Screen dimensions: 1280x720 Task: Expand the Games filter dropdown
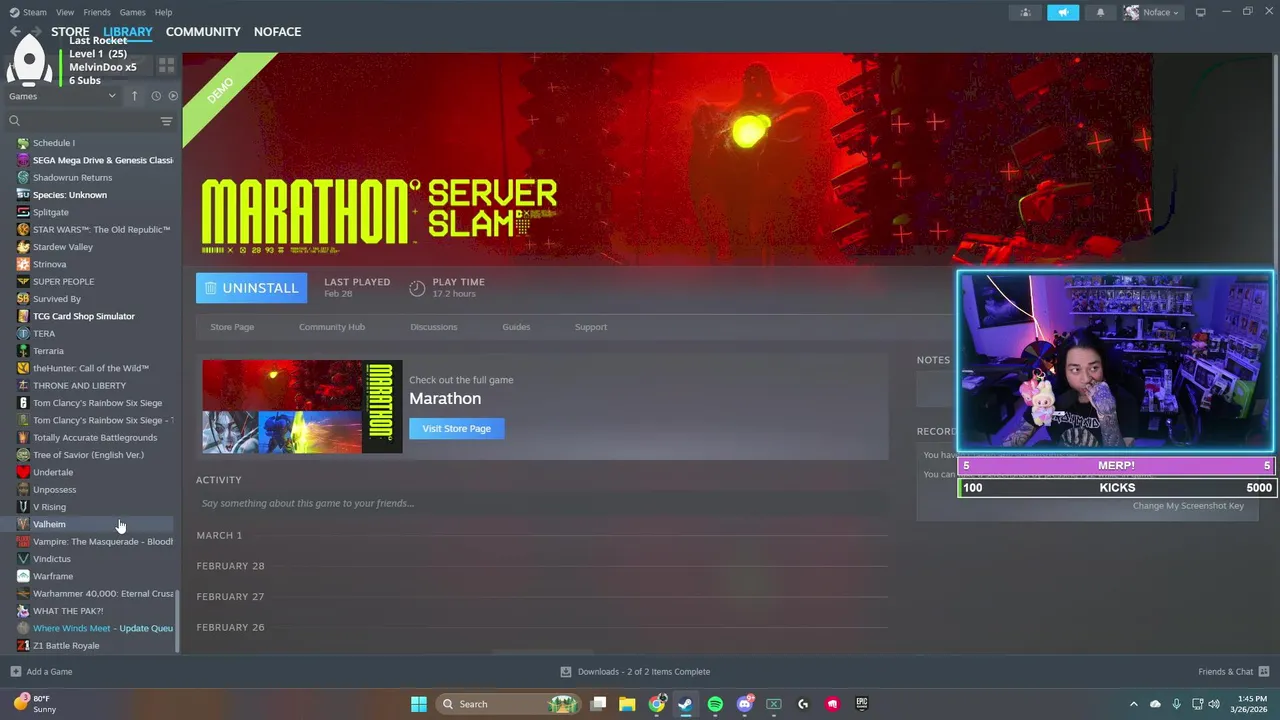coord(62,96)
